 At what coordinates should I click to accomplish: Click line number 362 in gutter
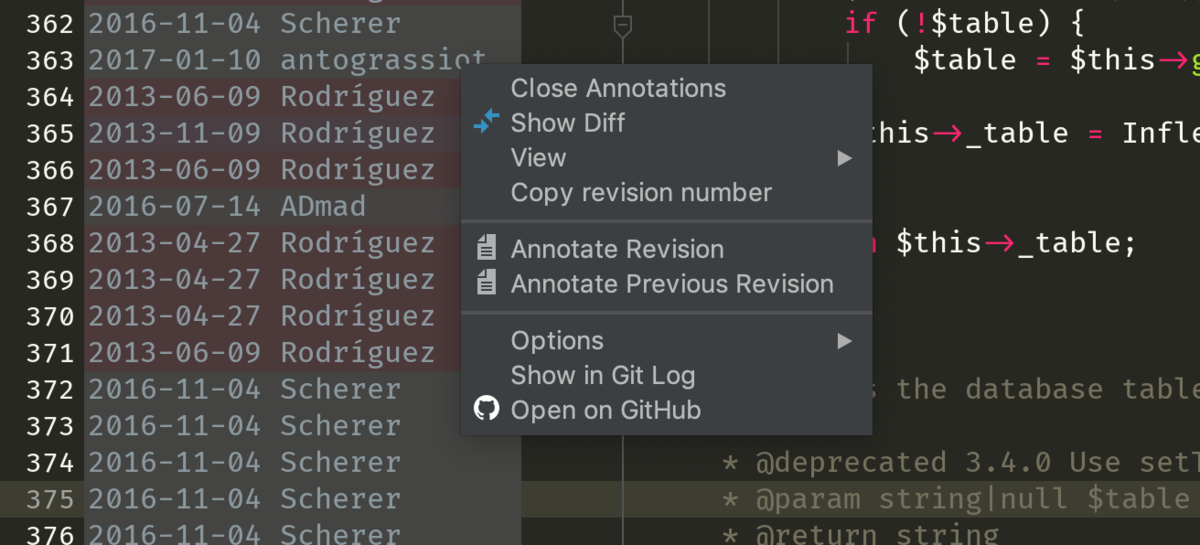click(x=50, y=24)
